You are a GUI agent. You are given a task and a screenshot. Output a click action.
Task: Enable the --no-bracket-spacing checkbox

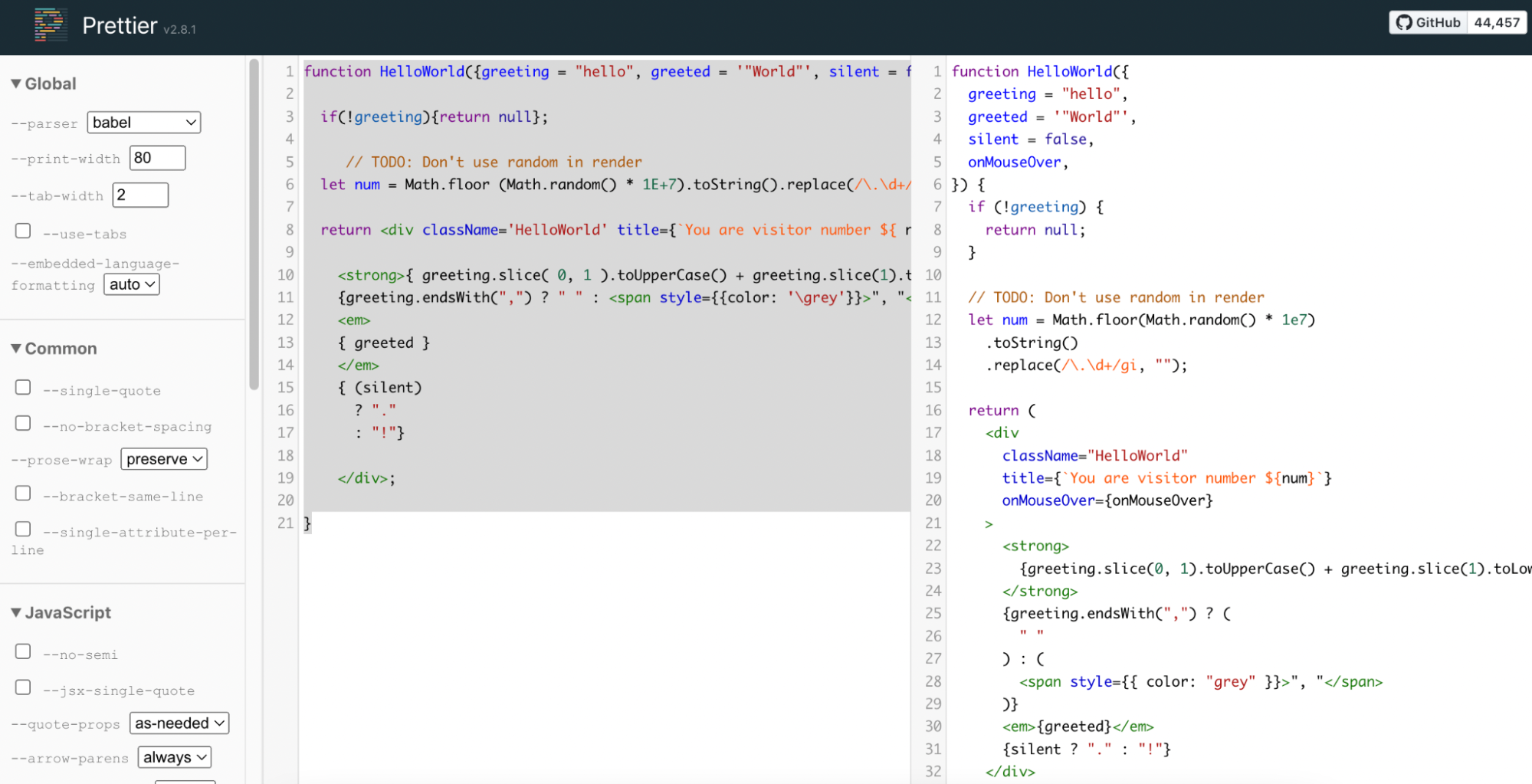[x=23, y=423]
